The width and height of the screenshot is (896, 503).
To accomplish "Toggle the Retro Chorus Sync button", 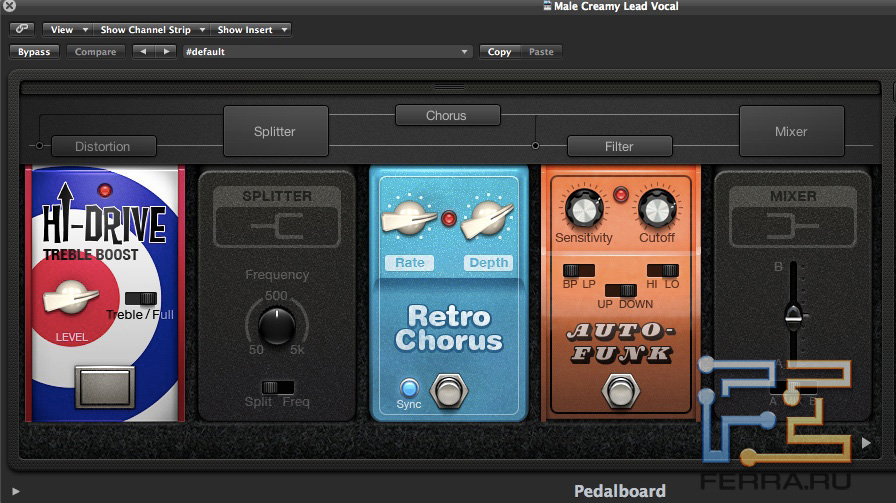I will 408,387.
